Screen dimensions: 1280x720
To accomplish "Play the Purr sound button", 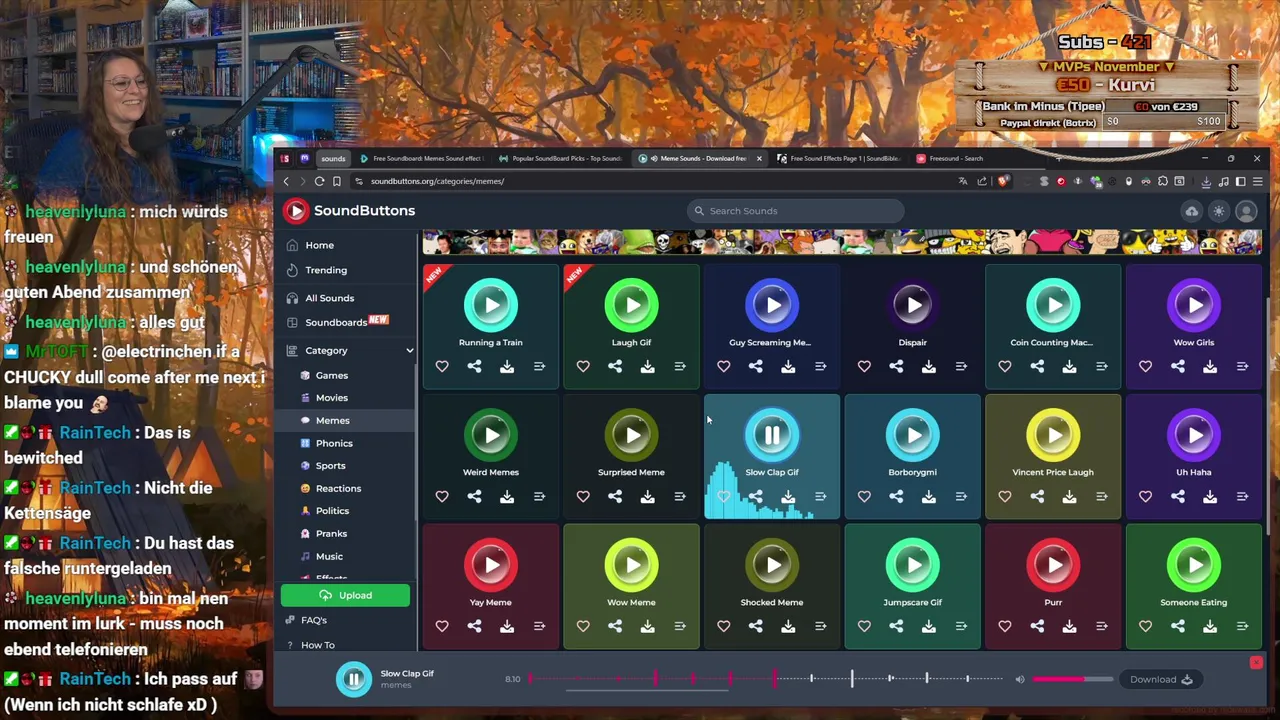I will point(1053,566).
